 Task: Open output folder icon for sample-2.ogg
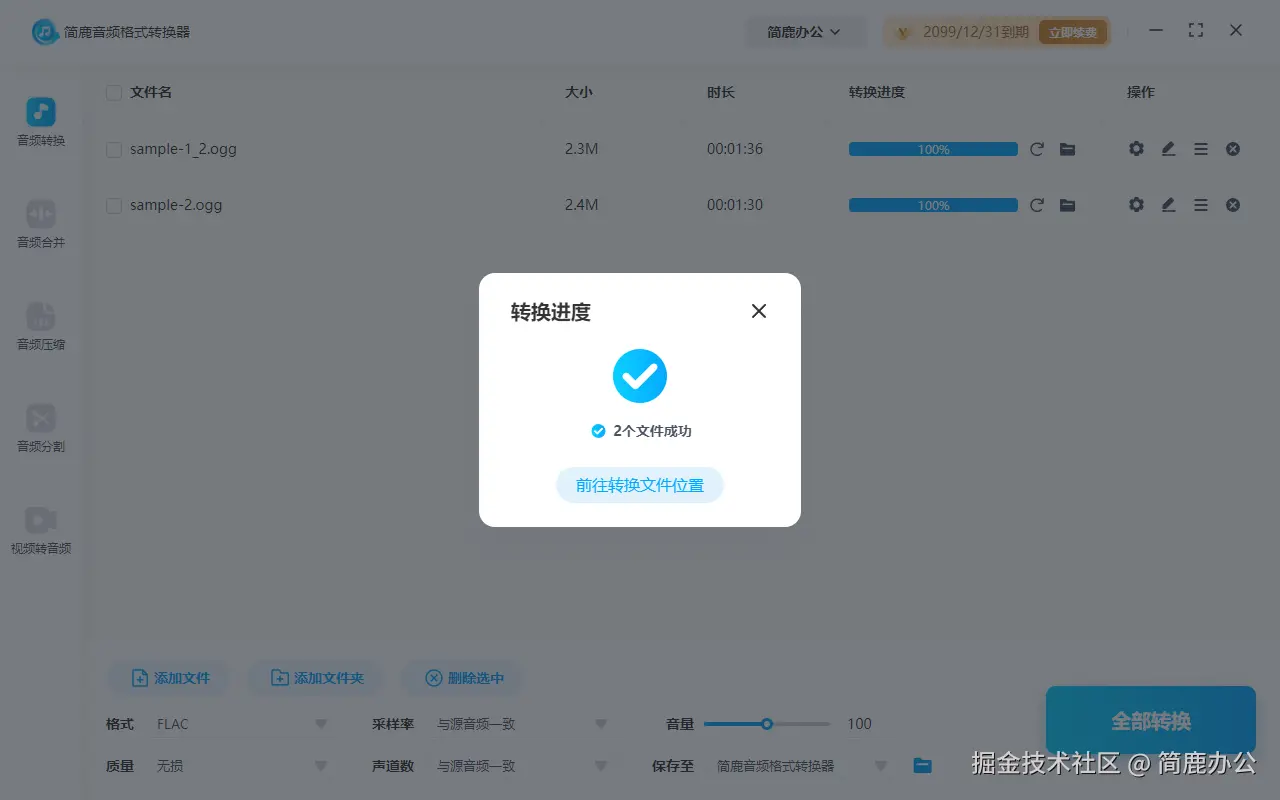[x=1068, y=204]
